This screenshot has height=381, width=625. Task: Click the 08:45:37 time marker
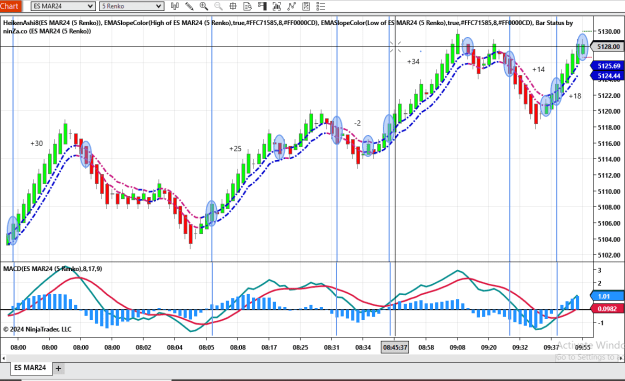point(395,348)
